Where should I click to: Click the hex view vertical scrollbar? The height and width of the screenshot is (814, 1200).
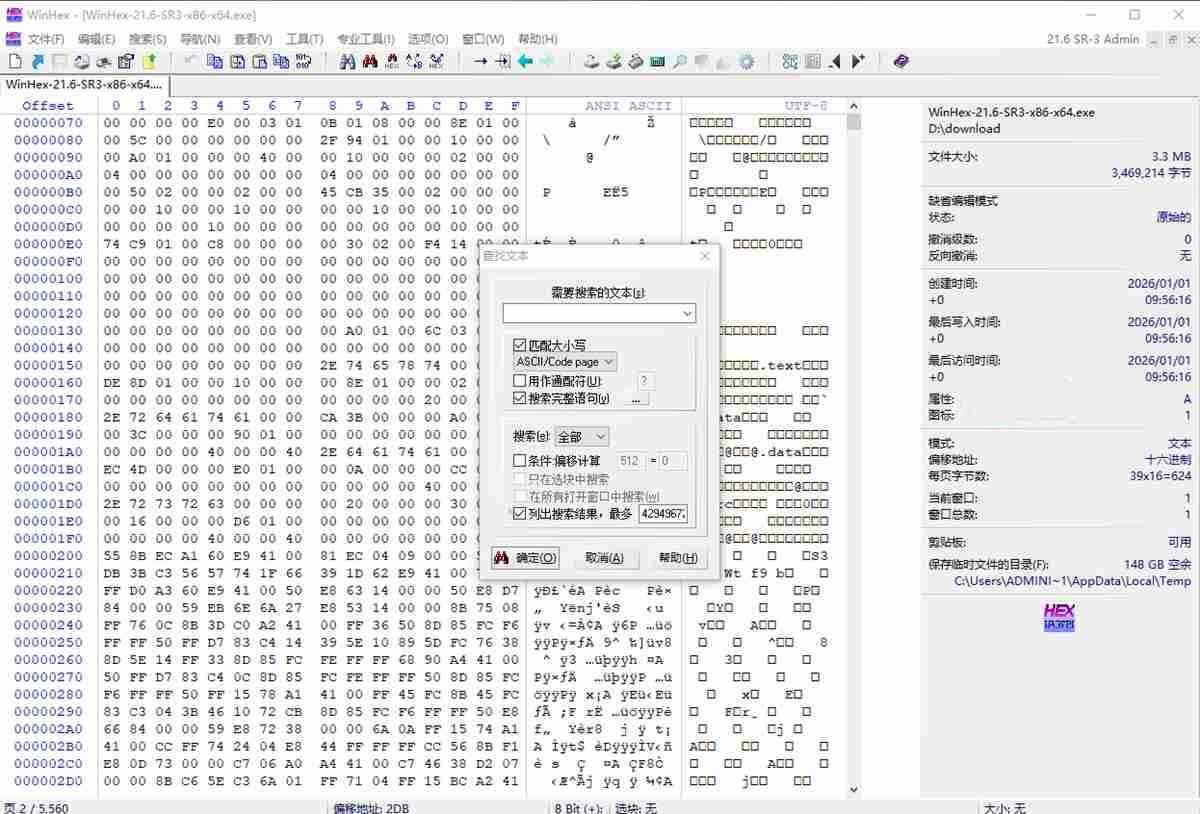click(853, 450)
